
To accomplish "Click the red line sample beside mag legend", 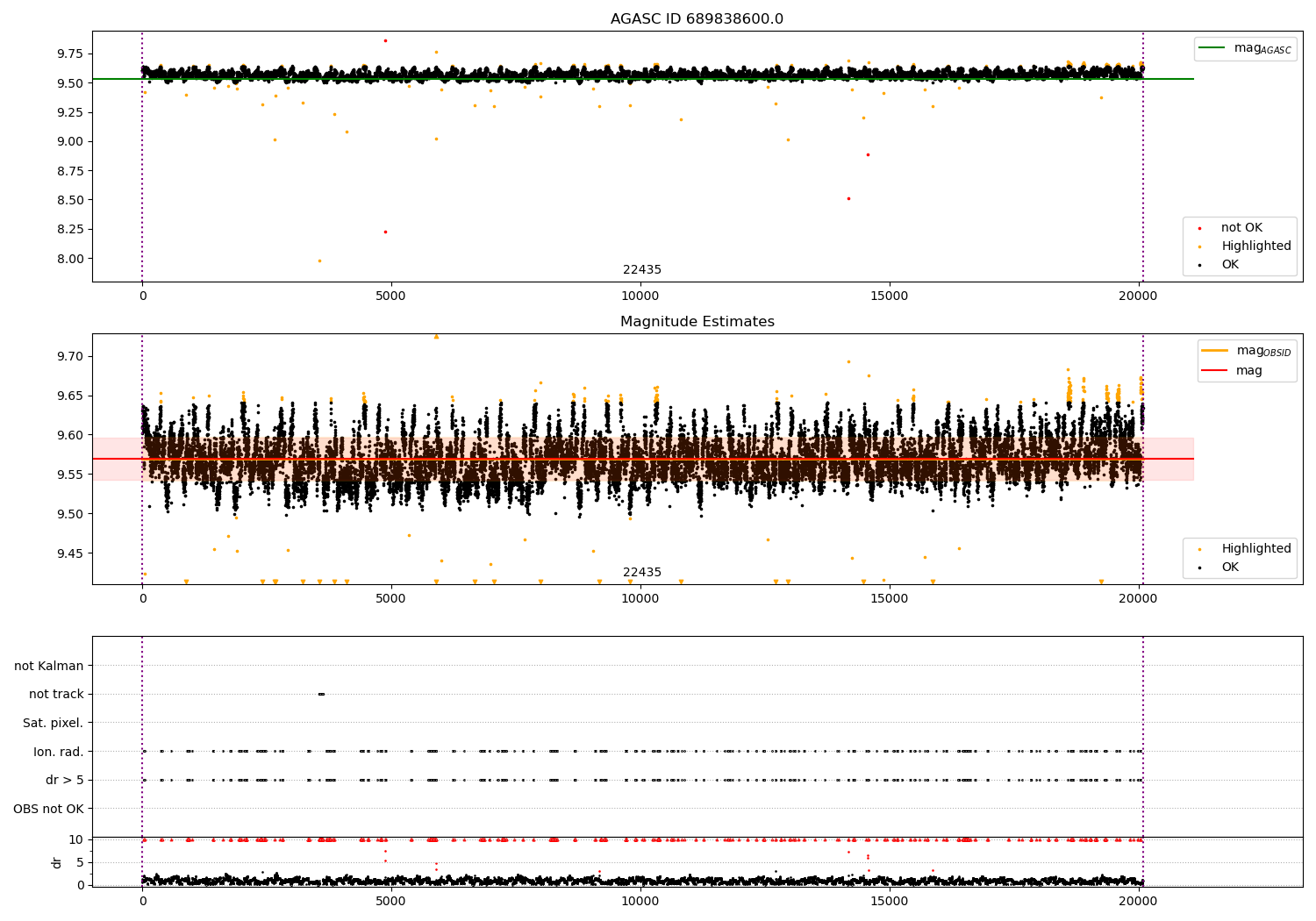I will [x=1215, y=371].
